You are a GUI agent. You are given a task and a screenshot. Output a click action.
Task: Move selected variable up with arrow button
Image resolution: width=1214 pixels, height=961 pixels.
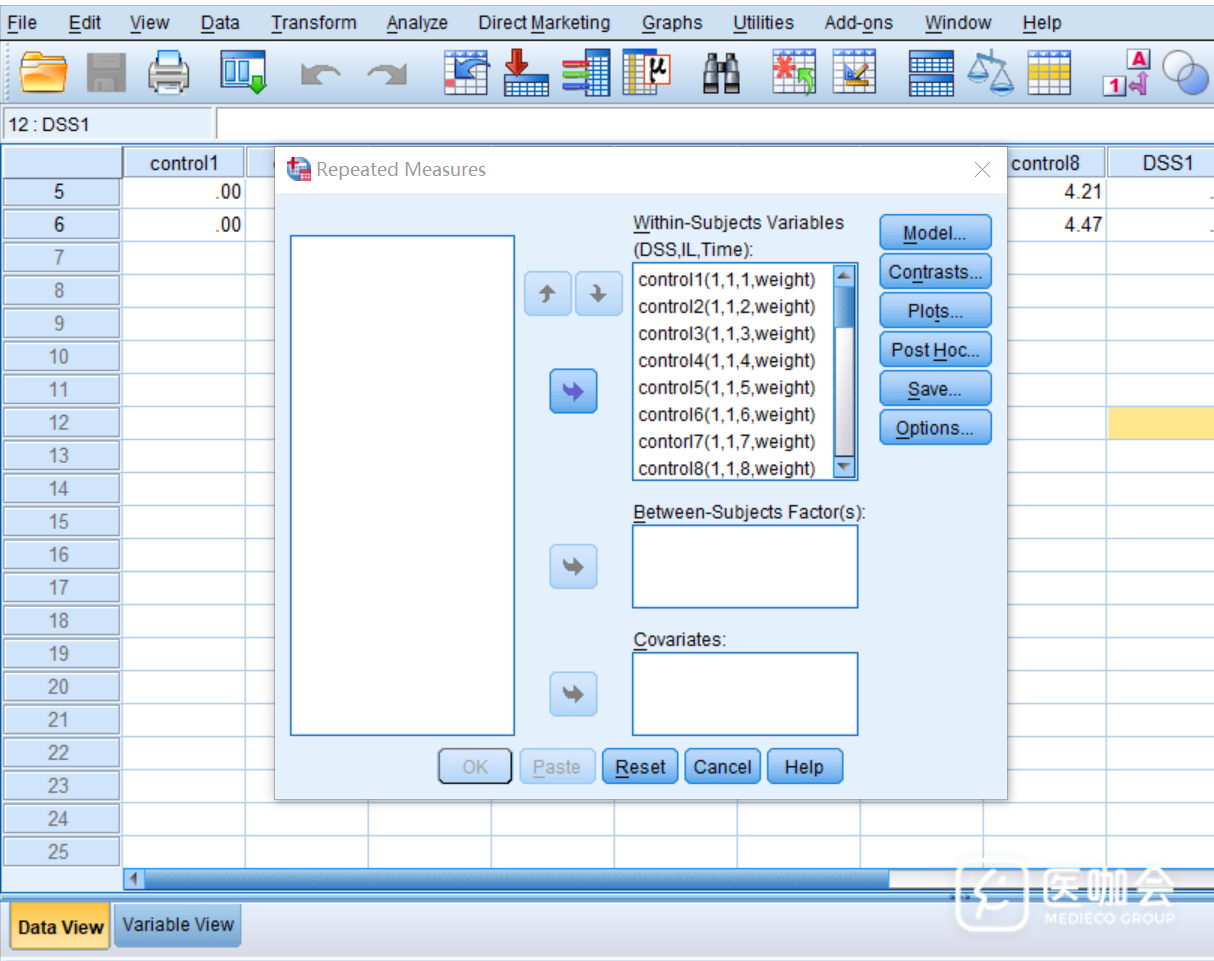pos(547,295)
